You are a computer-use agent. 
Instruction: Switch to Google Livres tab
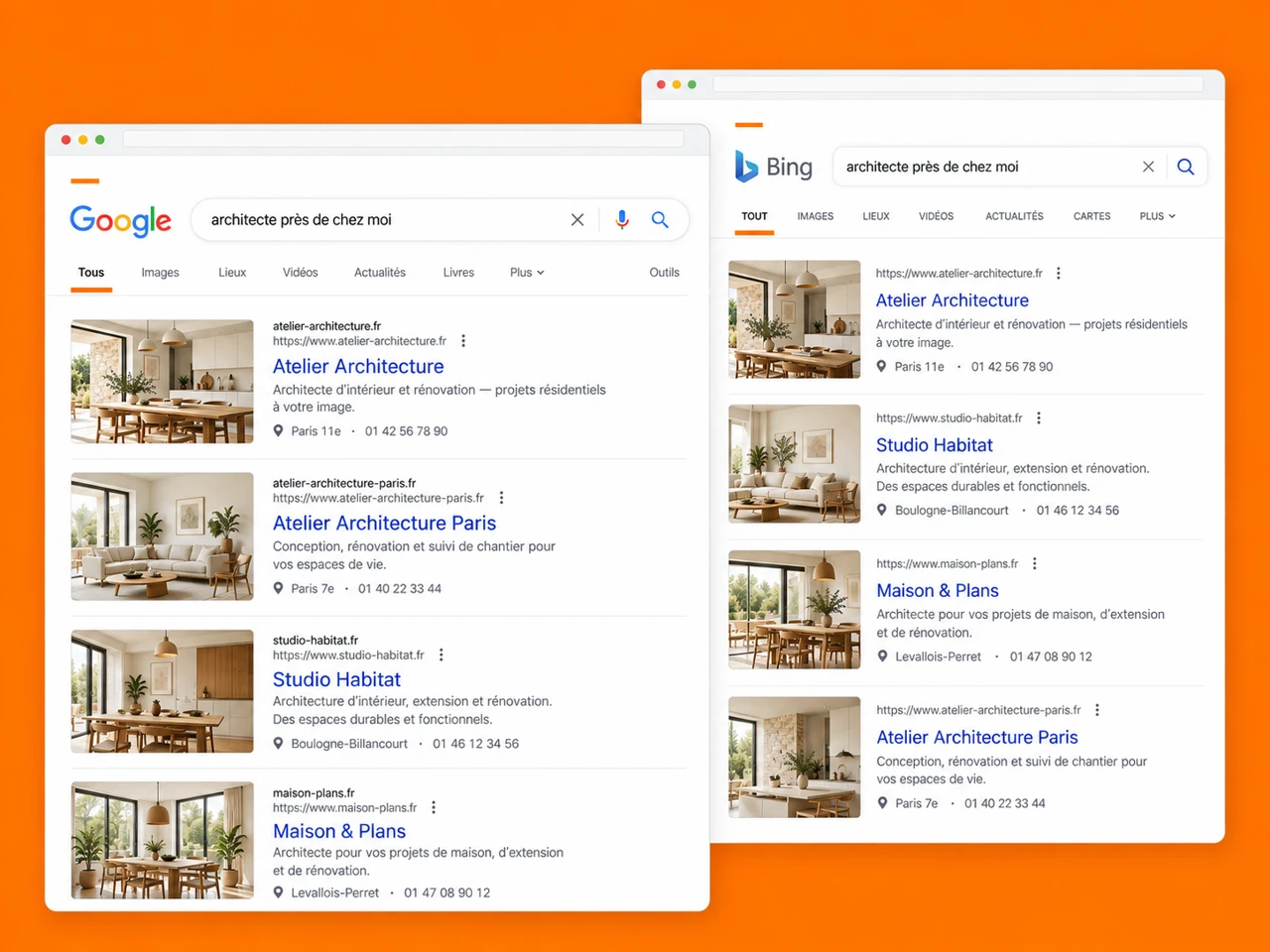(458, 273)
